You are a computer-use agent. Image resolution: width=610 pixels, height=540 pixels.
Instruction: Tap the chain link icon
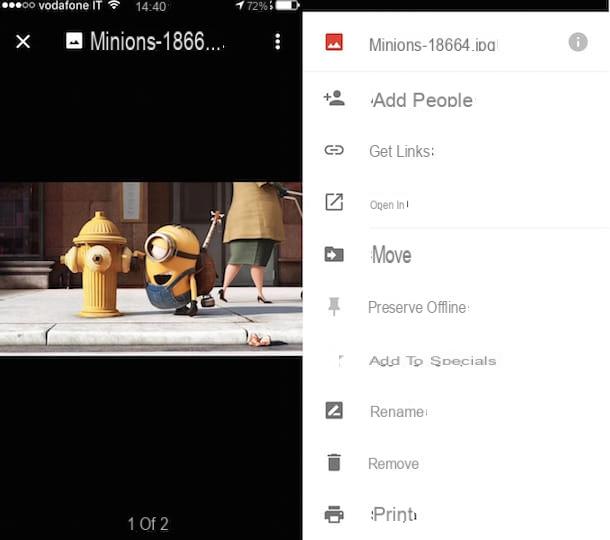(x=334, y=150)
